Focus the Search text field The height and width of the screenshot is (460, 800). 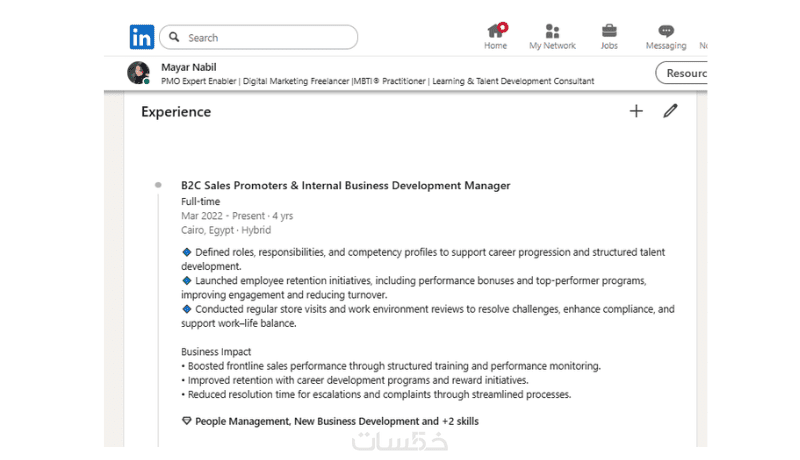coord(265,38)
